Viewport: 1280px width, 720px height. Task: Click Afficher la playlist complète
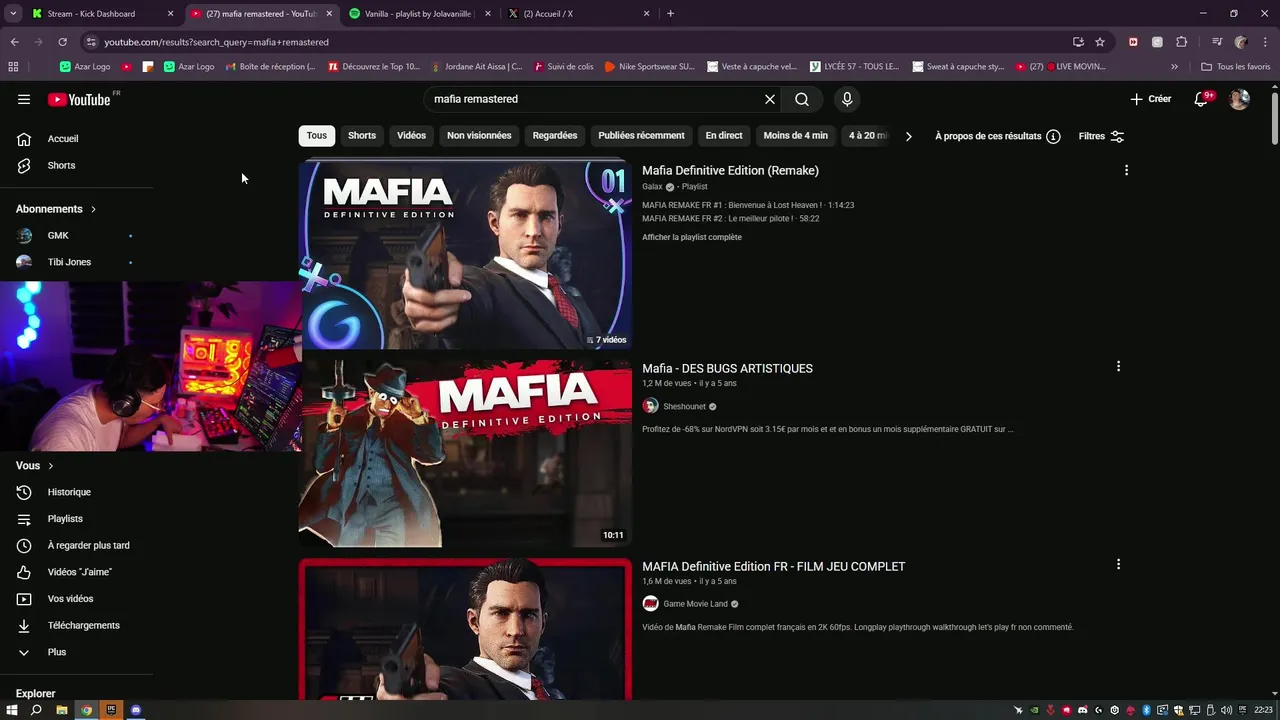click(x=692, y=237)
